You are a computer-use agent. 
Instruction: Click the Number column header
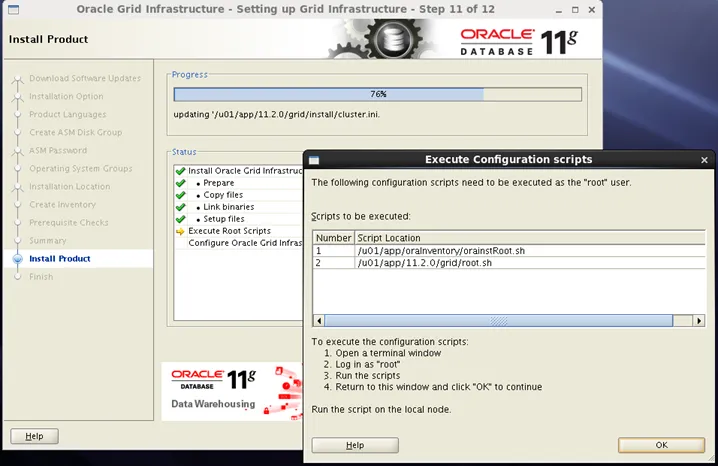pyautogui.click(x=334, y=238)
